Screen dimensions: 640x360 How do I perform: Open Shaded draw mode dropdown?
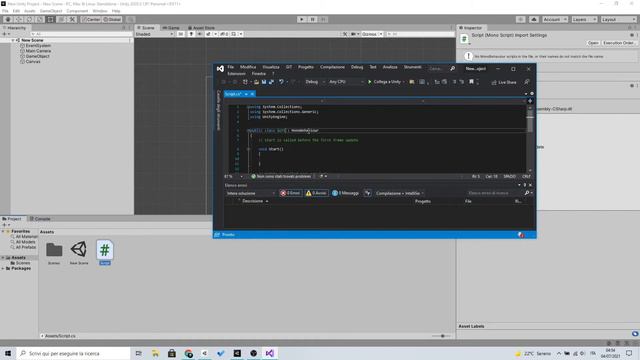(154, 34)
